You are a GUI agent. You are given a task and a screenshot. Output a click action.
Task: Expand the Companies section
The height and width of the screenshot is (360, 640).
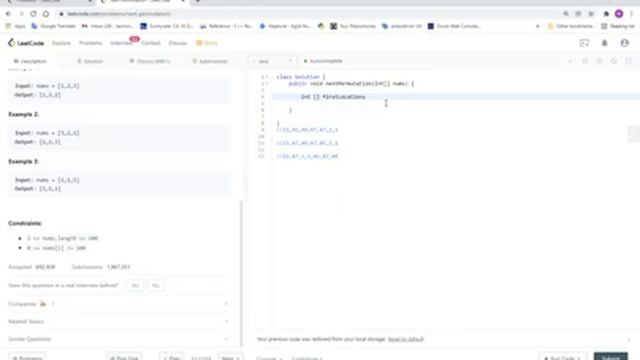pos(118,304)
